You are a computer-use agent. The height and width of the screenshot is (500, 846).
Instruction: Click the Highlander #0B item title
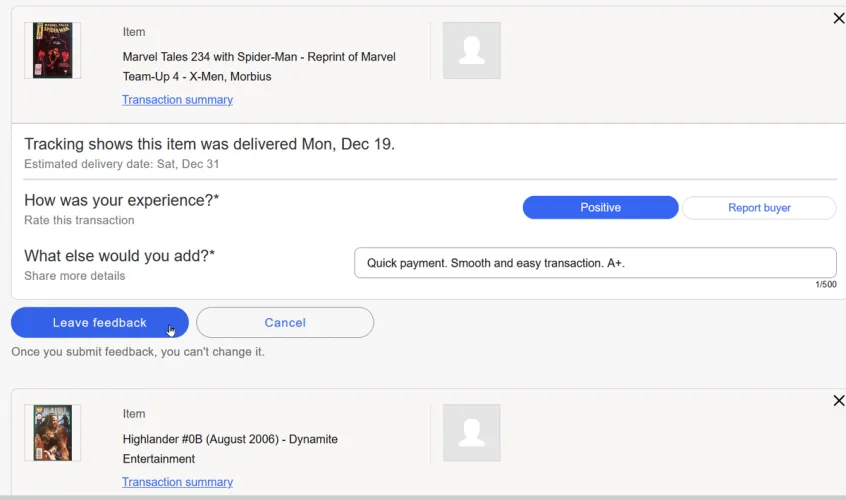230,449
